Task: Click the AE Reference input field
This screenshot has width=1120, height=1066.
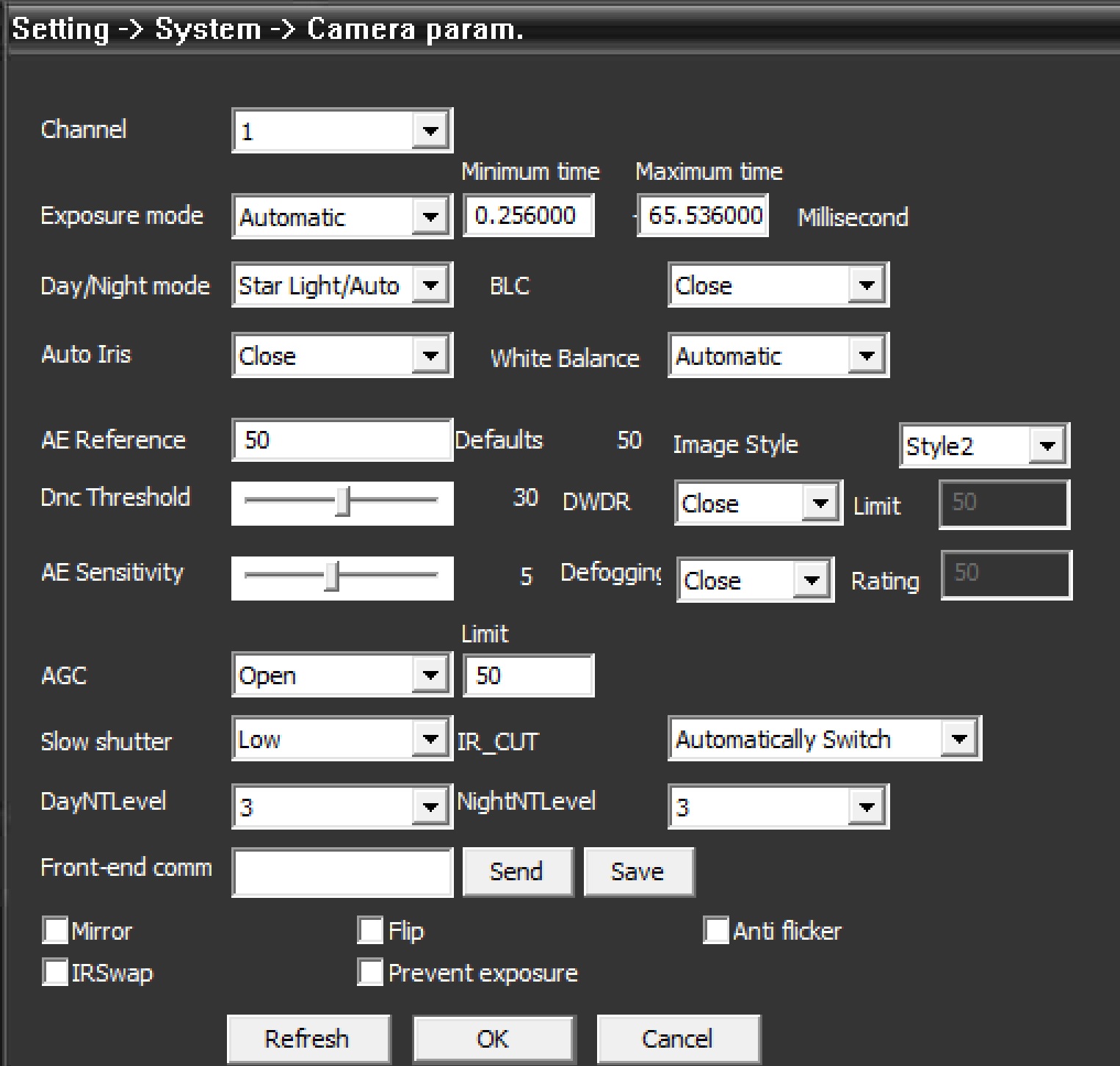Action: (342, 440)
